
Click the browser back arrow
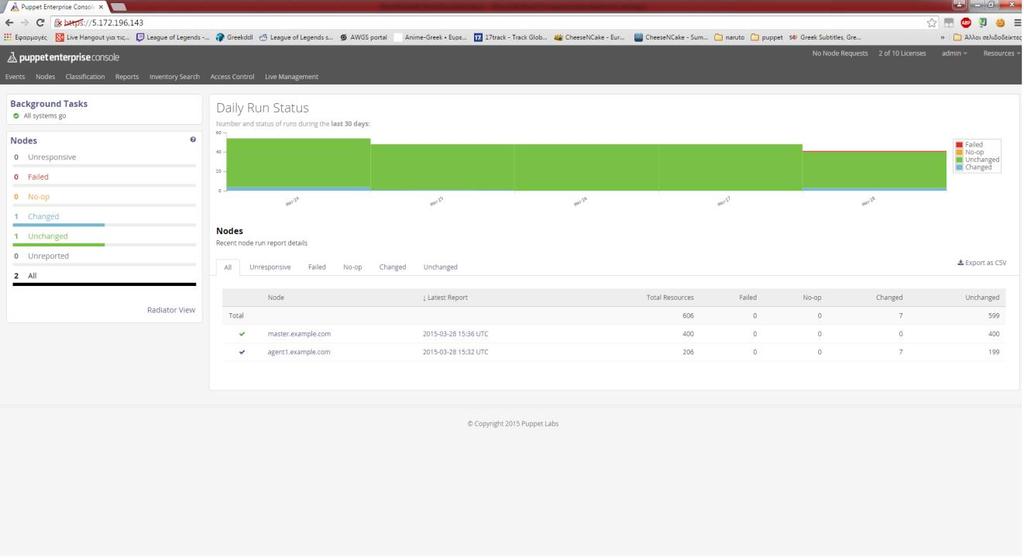[x=9, y=22]
